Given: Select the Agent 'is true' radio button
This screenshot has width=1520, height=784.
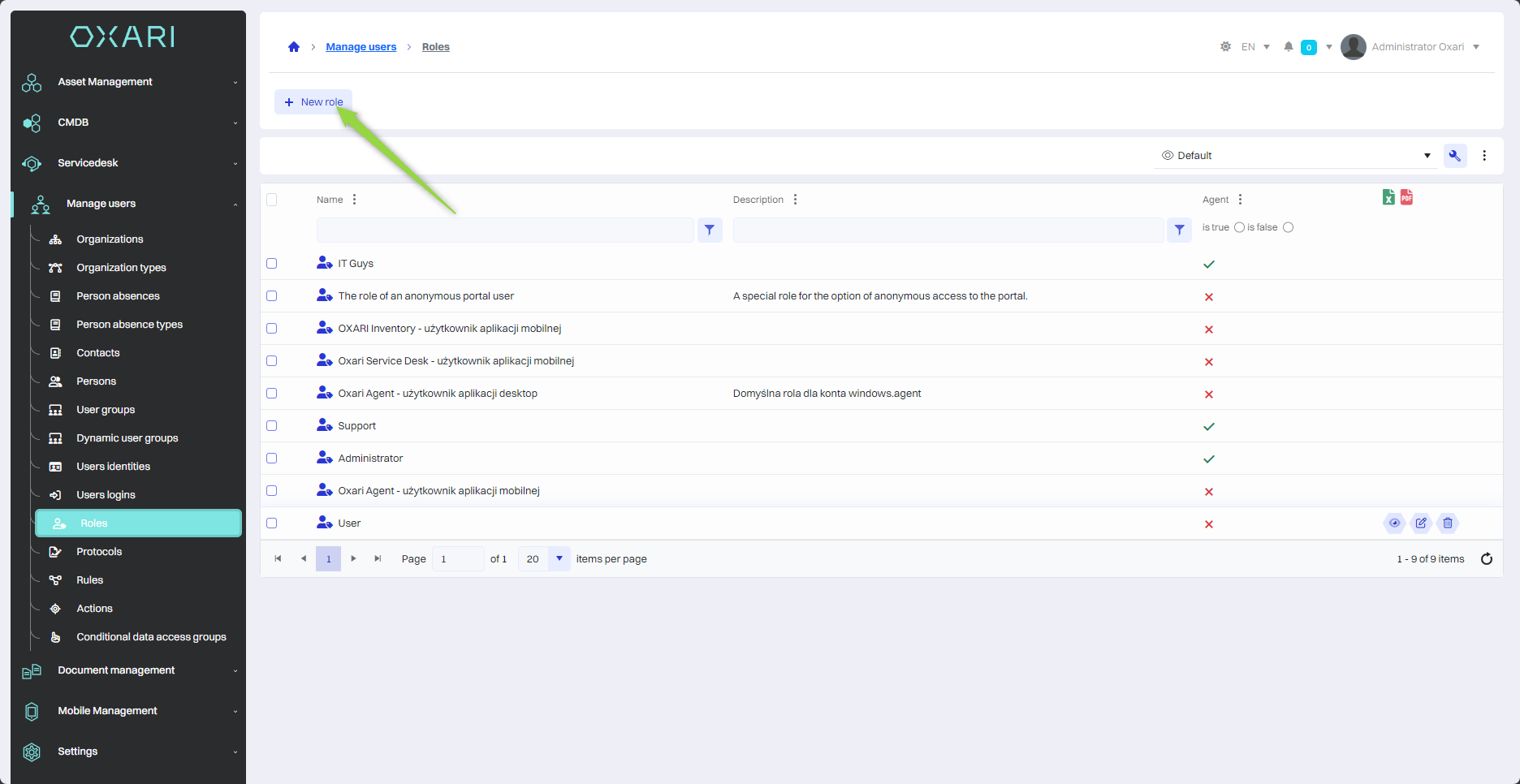Looking at the screenshot, I should point(1239,228).
